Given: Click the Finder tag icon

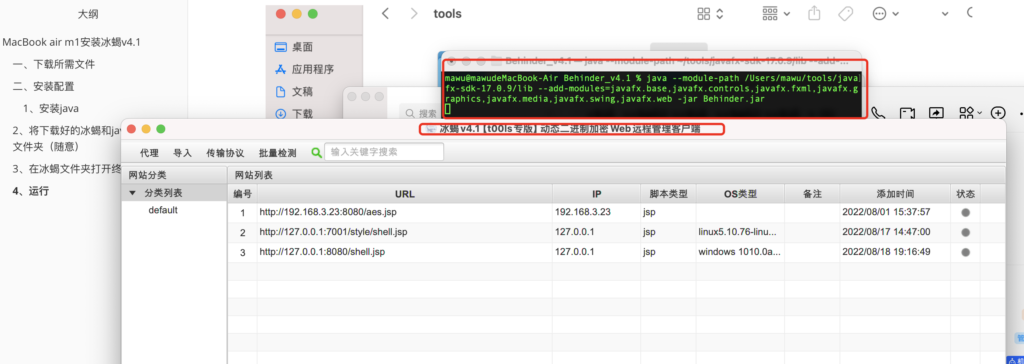Looking at the screenshot, I should 845,14.
